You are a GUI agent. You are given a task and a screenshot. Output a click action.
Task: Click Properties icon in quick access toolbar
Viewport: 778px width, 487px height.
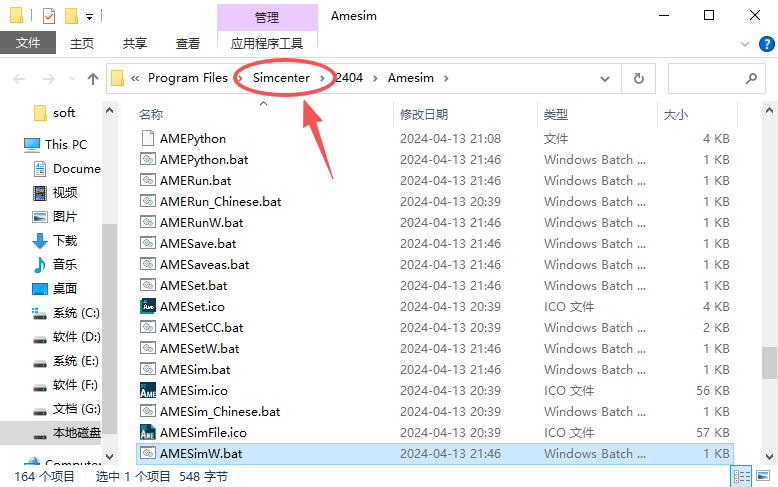pos(49,16)
